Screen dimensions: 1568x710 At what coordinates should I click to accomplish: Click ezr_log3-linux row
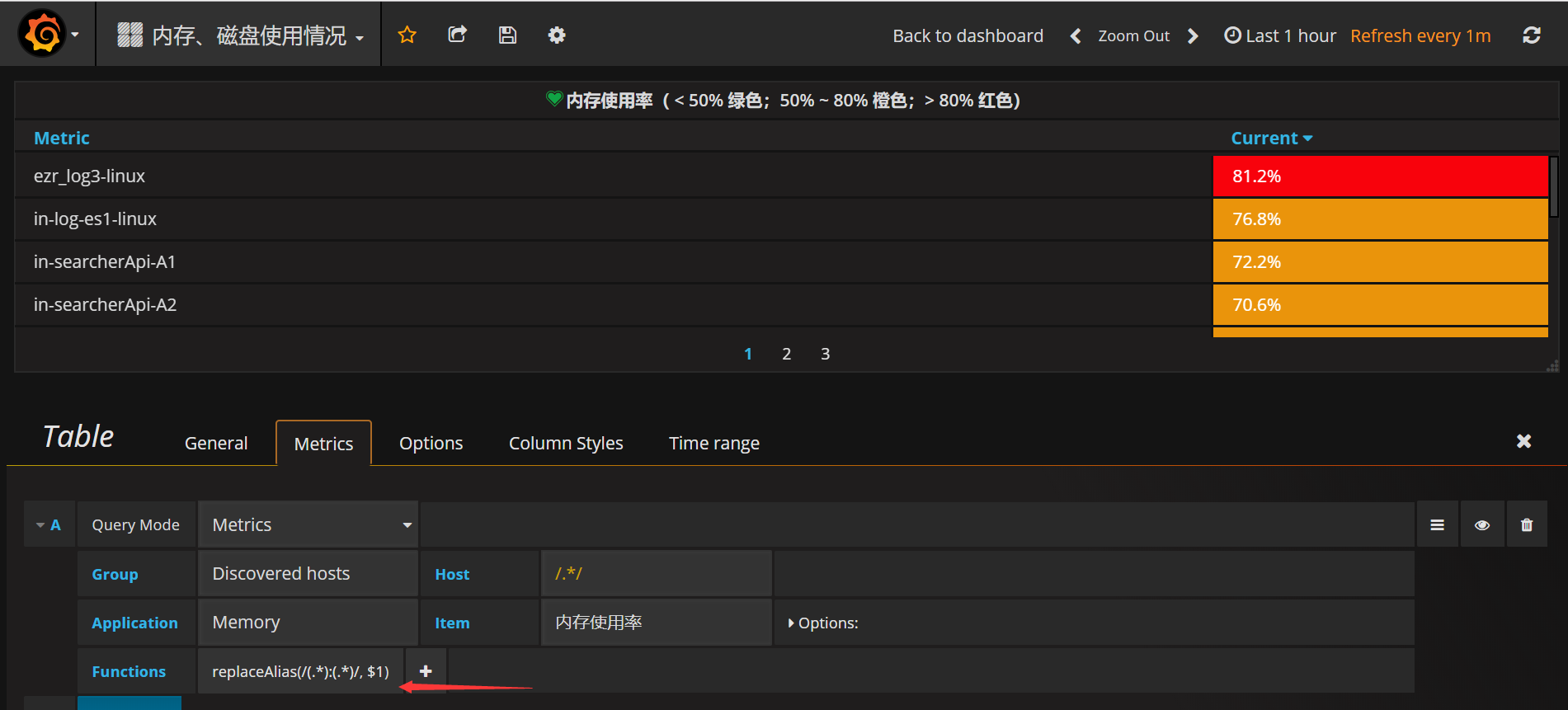click(x=613, y=176)
